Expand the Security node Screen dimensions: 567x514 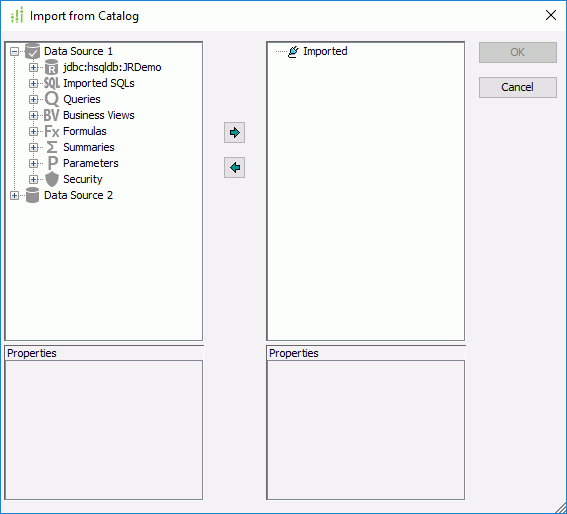pyautogui.click(x=33, y=179)
